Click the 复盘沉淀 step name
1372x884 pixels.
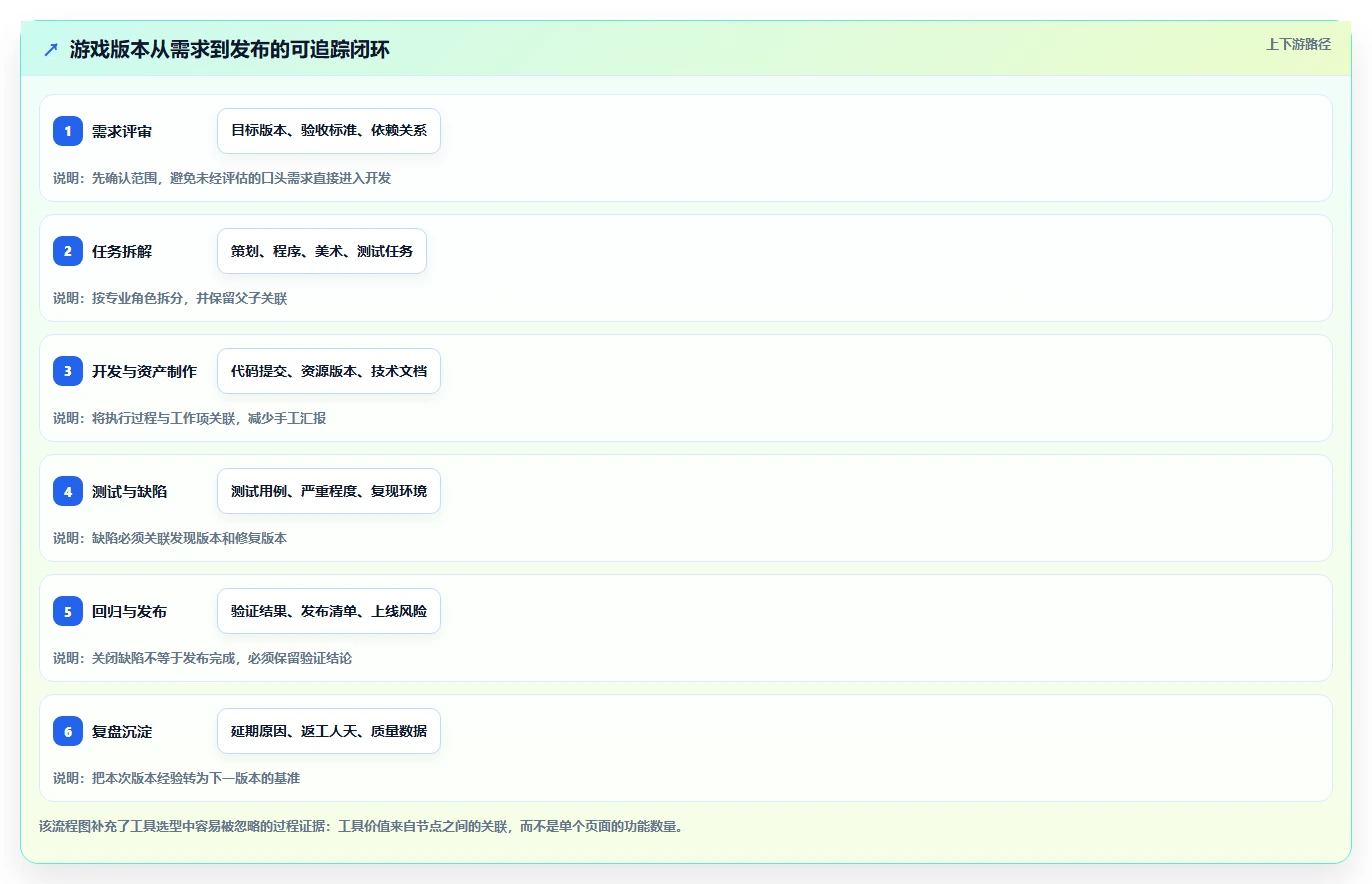tap(122, 731)
